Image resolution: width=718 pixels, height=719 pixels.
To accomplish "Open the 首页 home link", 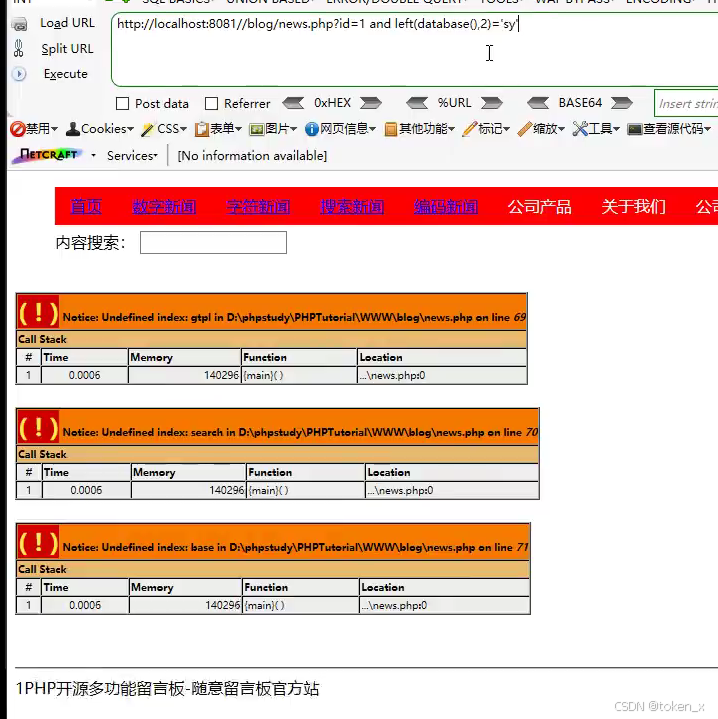I will (86, 207).
